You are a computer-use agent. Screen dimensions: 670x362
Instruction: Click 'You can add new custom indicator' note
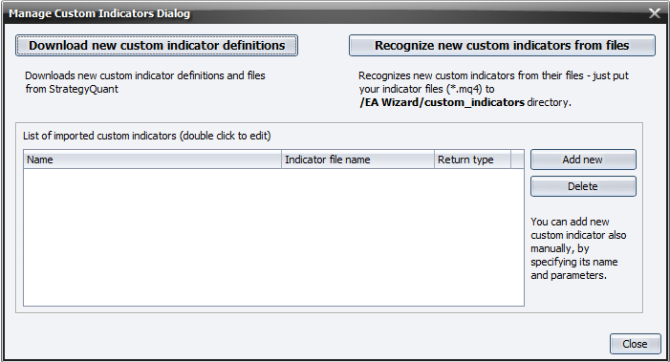point(579,248)
